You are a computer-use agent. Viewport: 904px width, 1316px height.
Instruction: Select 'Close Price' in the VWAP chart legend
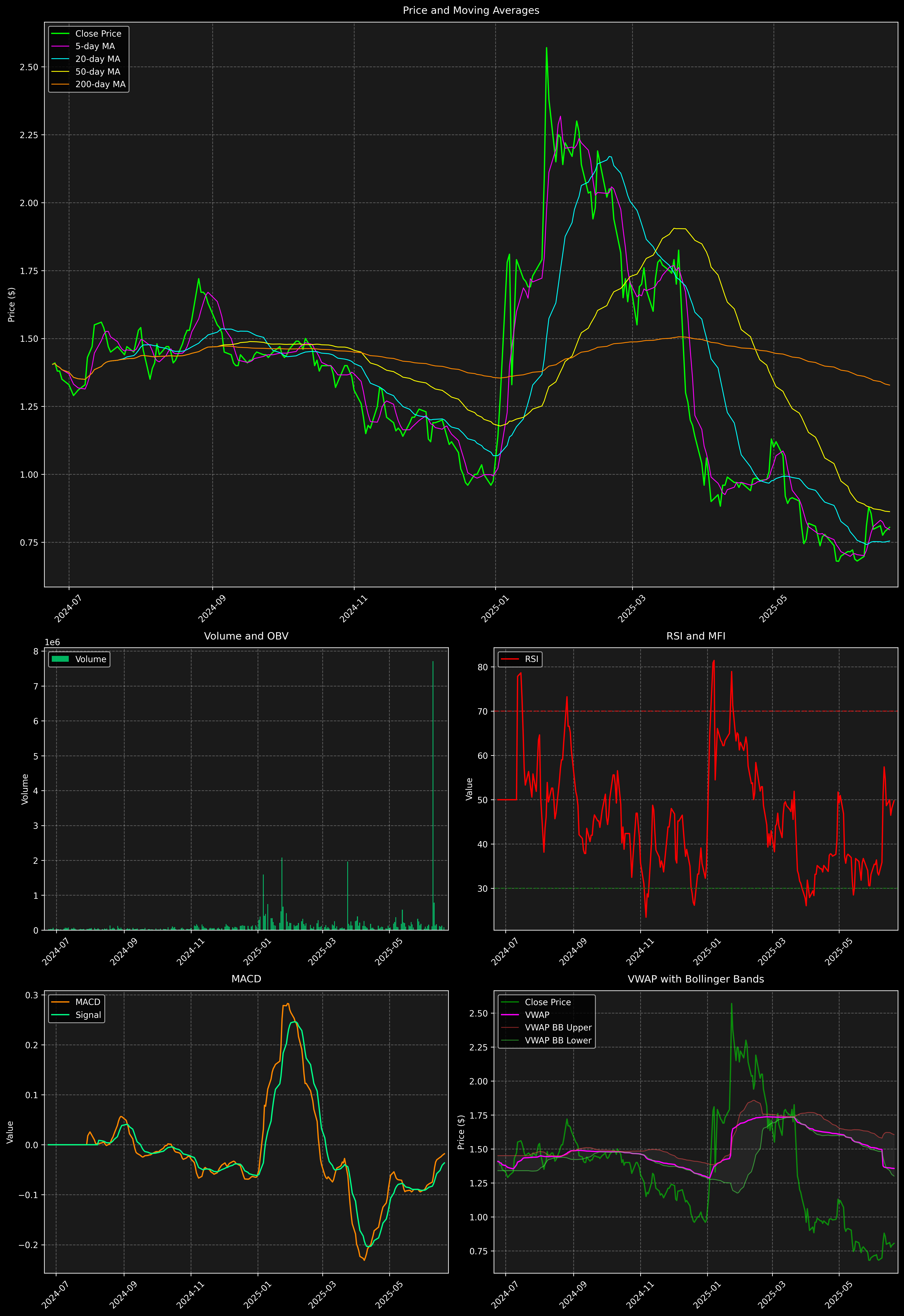click(548, 1002)
